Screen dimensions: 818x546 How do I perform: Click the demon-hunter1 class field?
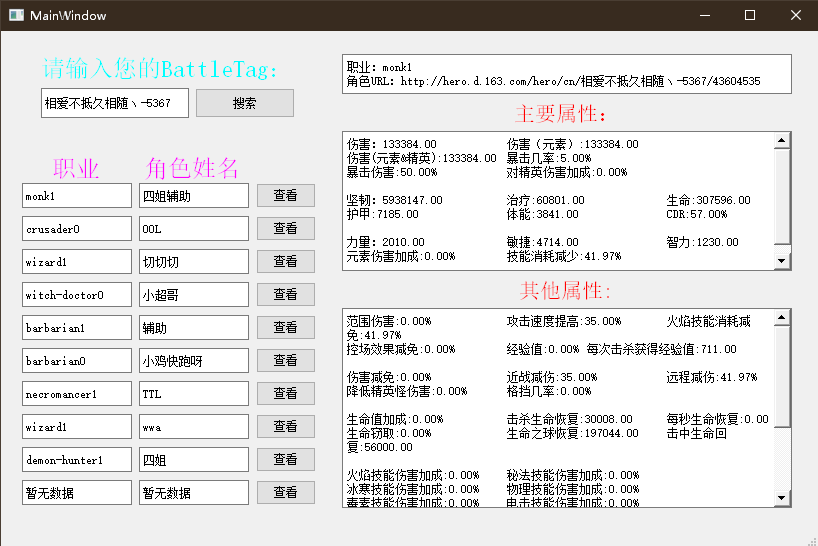click(x=77, y=459)
